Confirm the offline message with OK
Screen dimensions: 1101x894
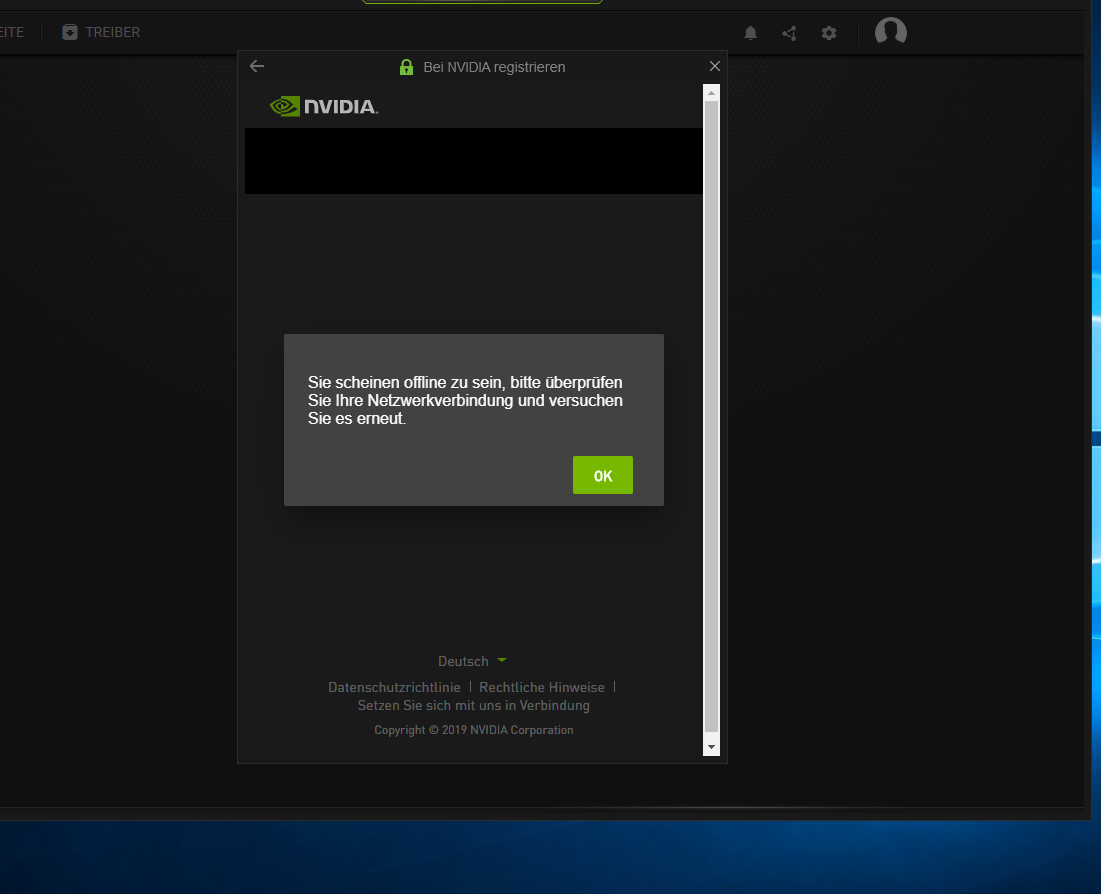coord(602,475)
